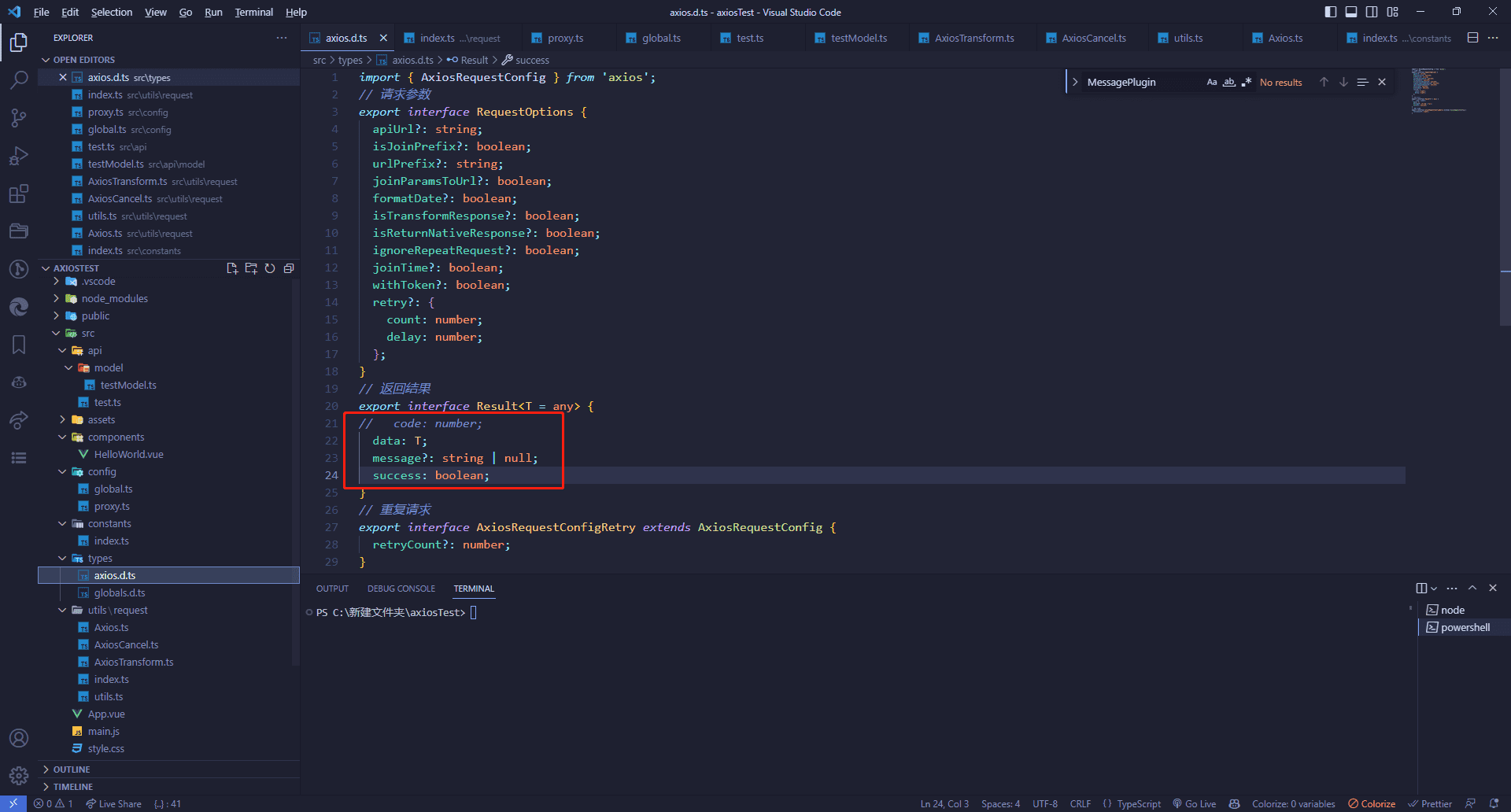Change TypeScript language mode in status bar
The image size is (1511, 812).
pos(1139,803)
